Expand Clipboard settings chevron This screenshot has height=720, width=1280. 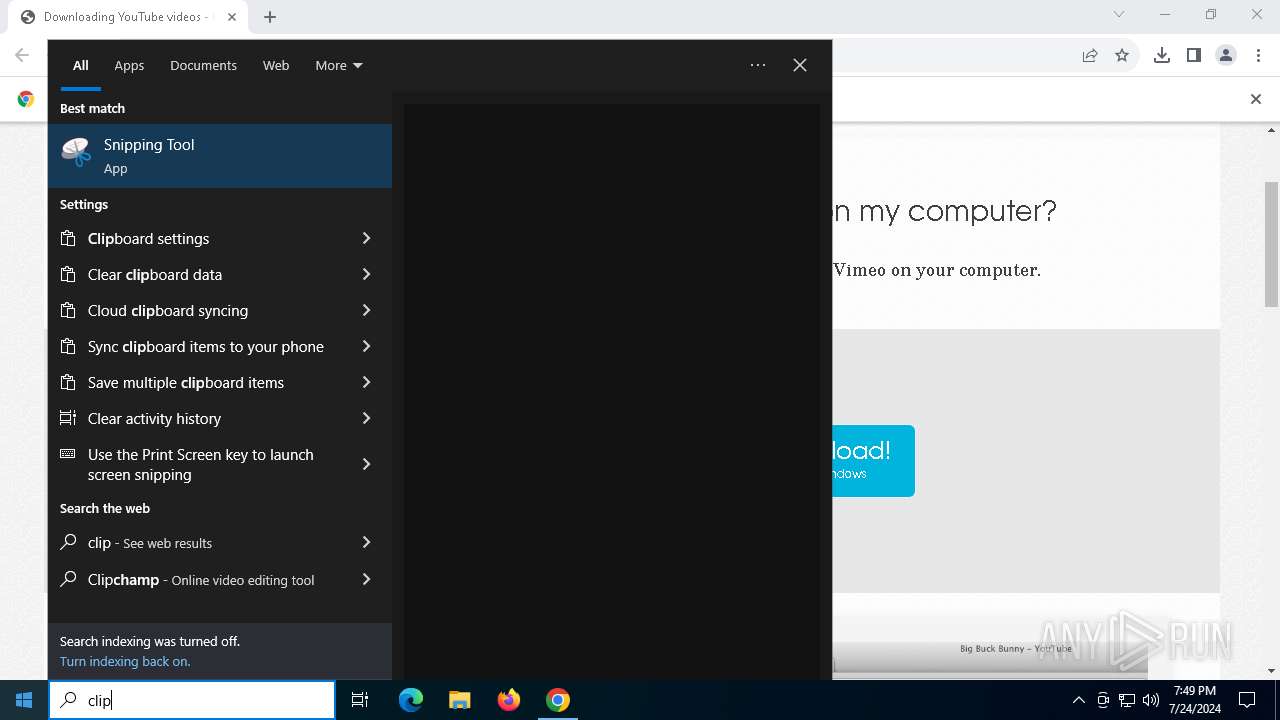pos(366,238)
